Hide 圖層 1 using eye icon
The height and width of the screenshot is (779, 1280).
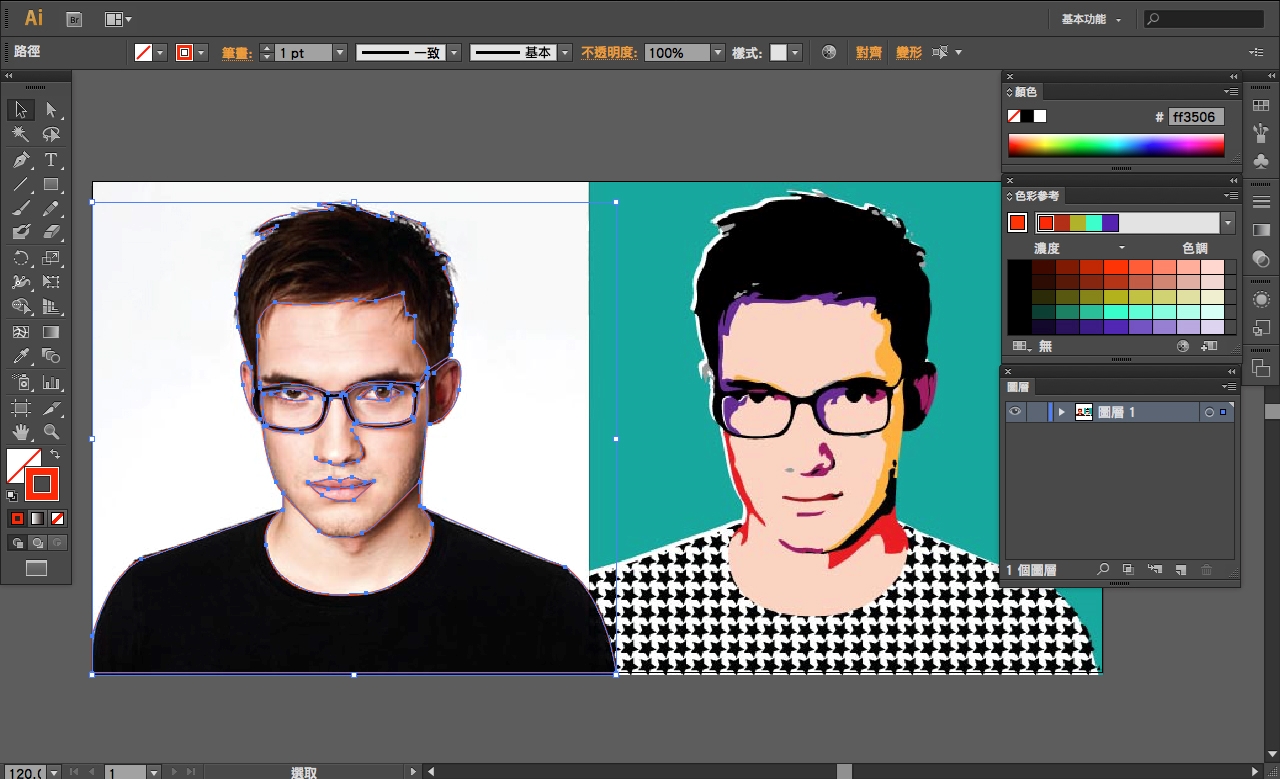coord(1015,412)
